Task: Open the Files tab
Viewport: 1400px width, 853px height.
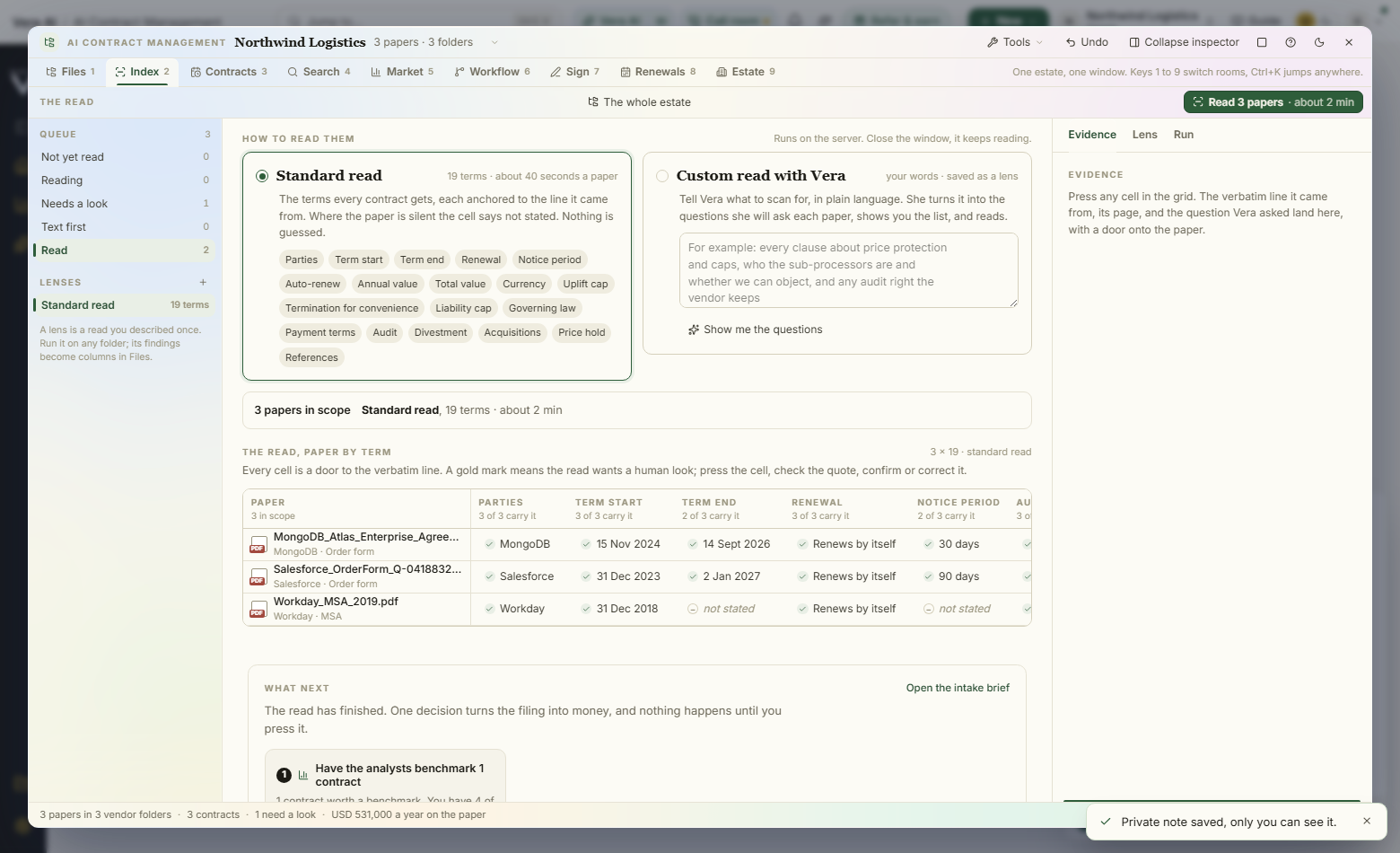Action: point(70,72)
